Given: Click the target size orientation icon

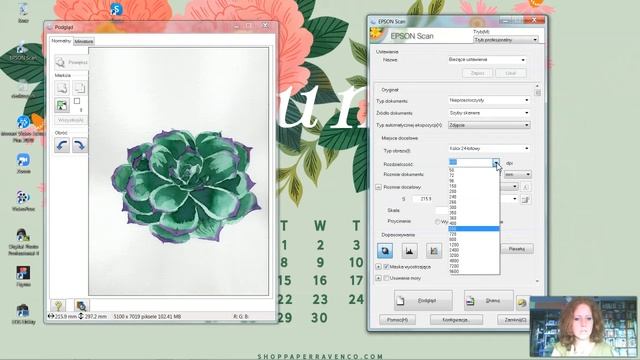Looking at the screenshot, I should point(526,187).
